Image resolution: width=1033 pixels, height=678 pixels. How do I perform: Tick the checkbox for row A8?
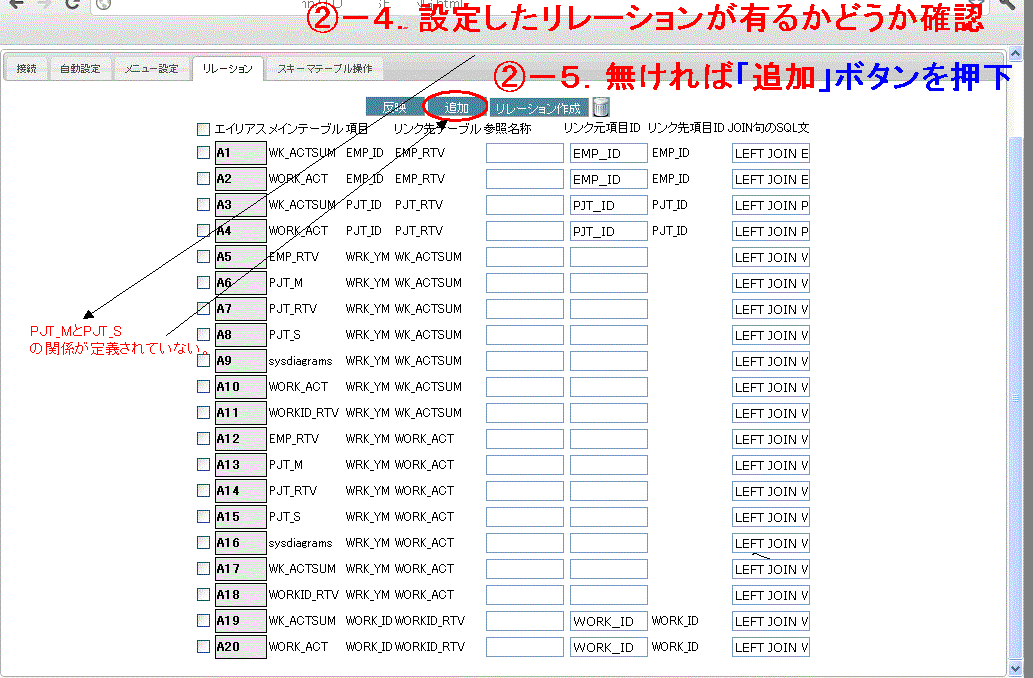click(x=204, y=335)
